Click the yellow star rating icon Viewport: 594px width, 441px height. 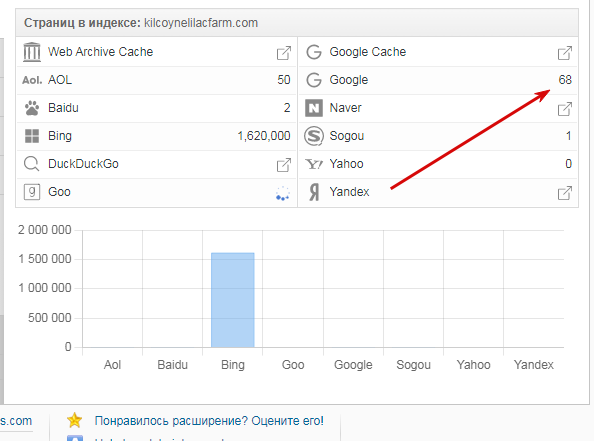(x=74, y=420)
